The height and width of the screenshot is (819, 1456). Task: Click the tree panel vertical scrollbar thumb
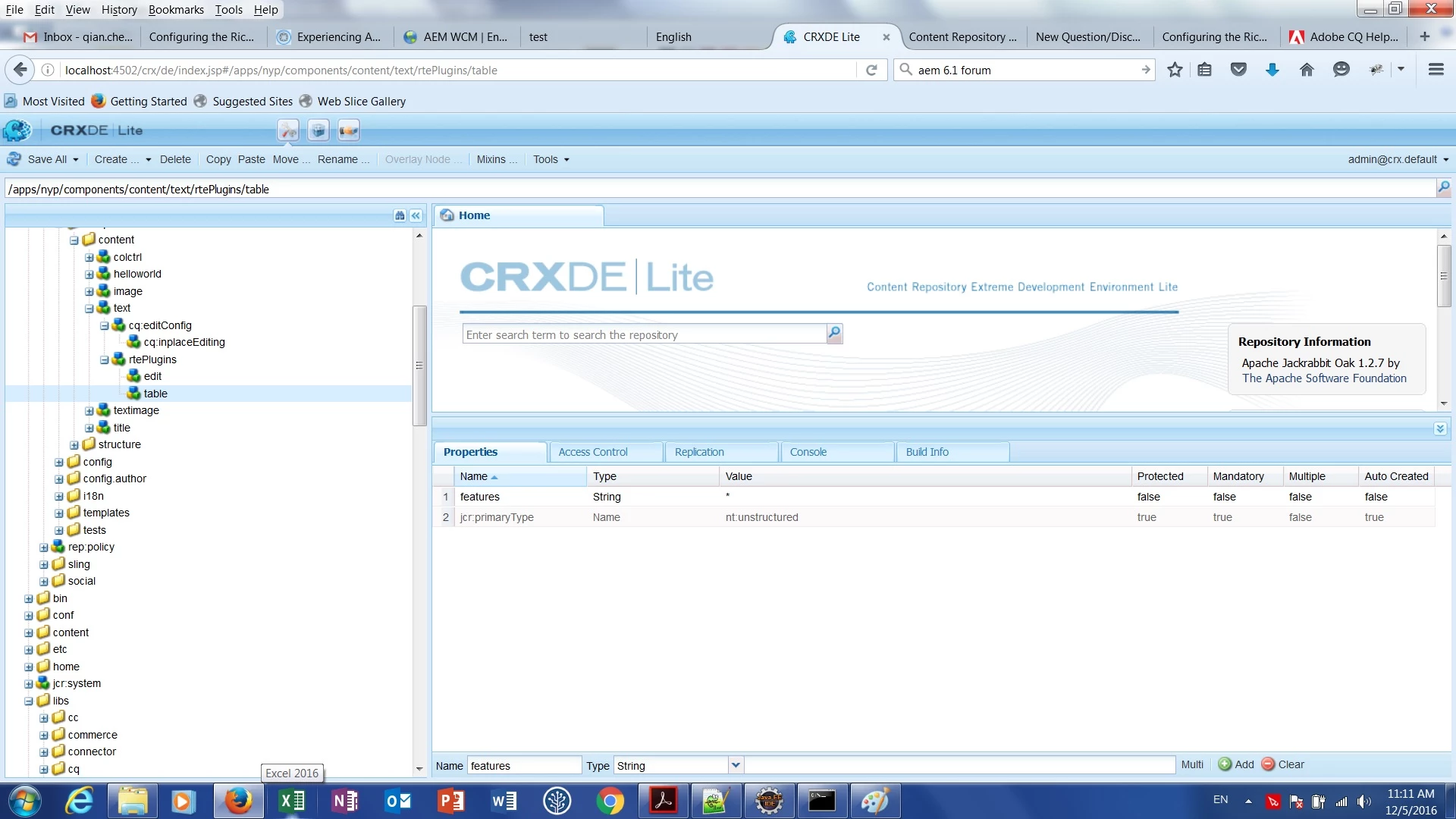(419, 366)
